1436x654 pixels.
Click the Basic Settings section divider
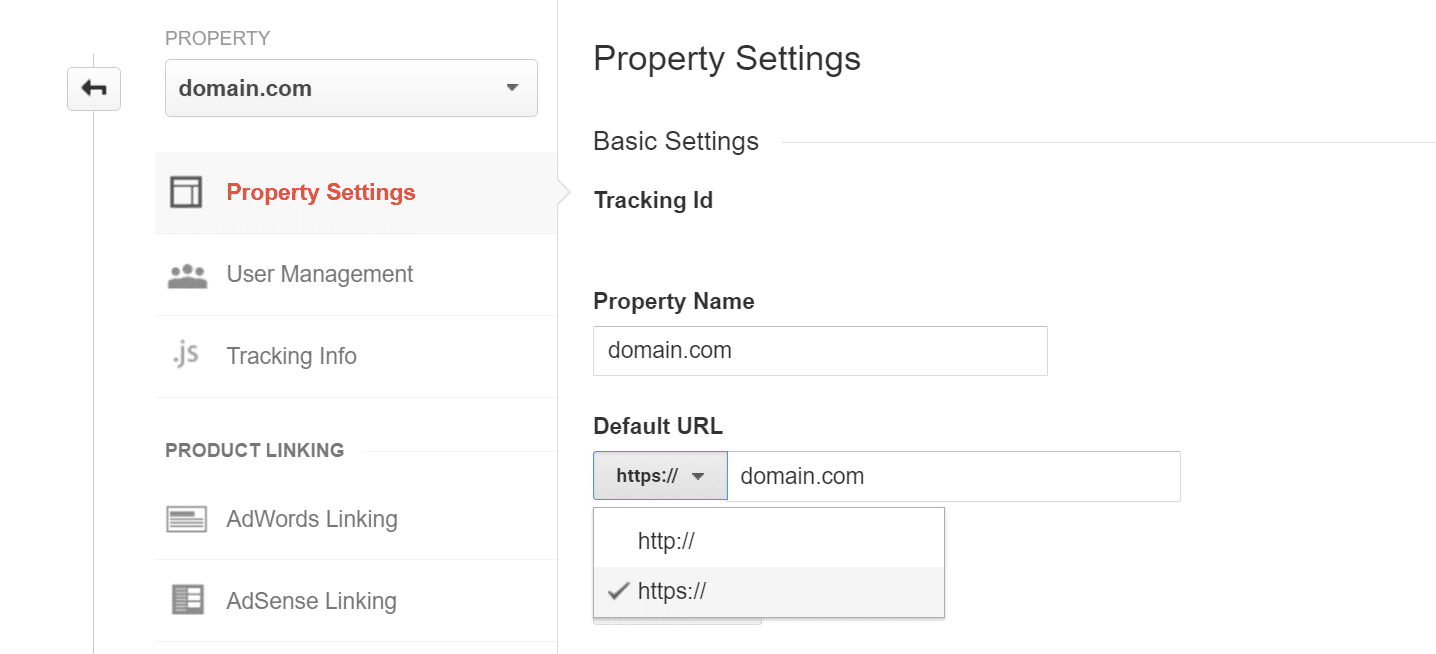[x=676, y=141]
